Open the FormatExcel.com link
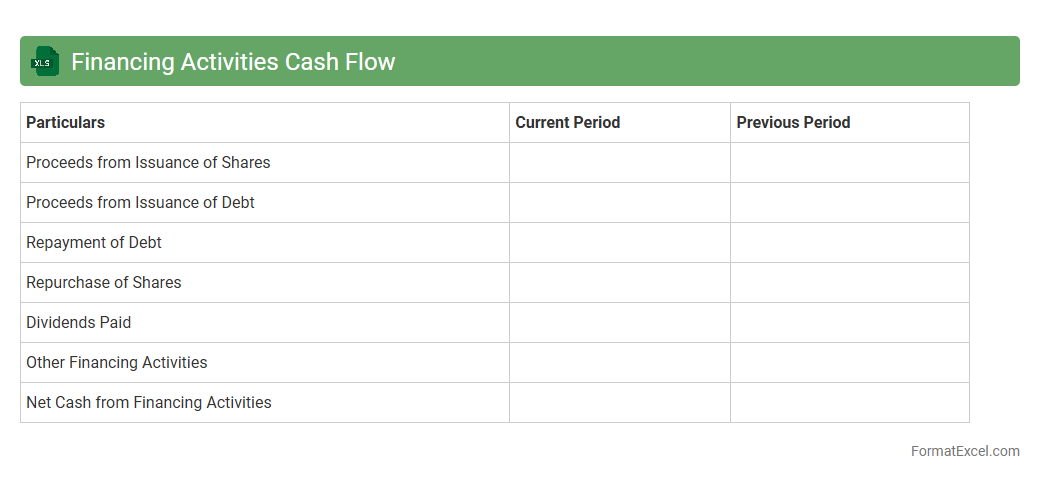This screenshot has width=1040, height=480. coord(964,451)
